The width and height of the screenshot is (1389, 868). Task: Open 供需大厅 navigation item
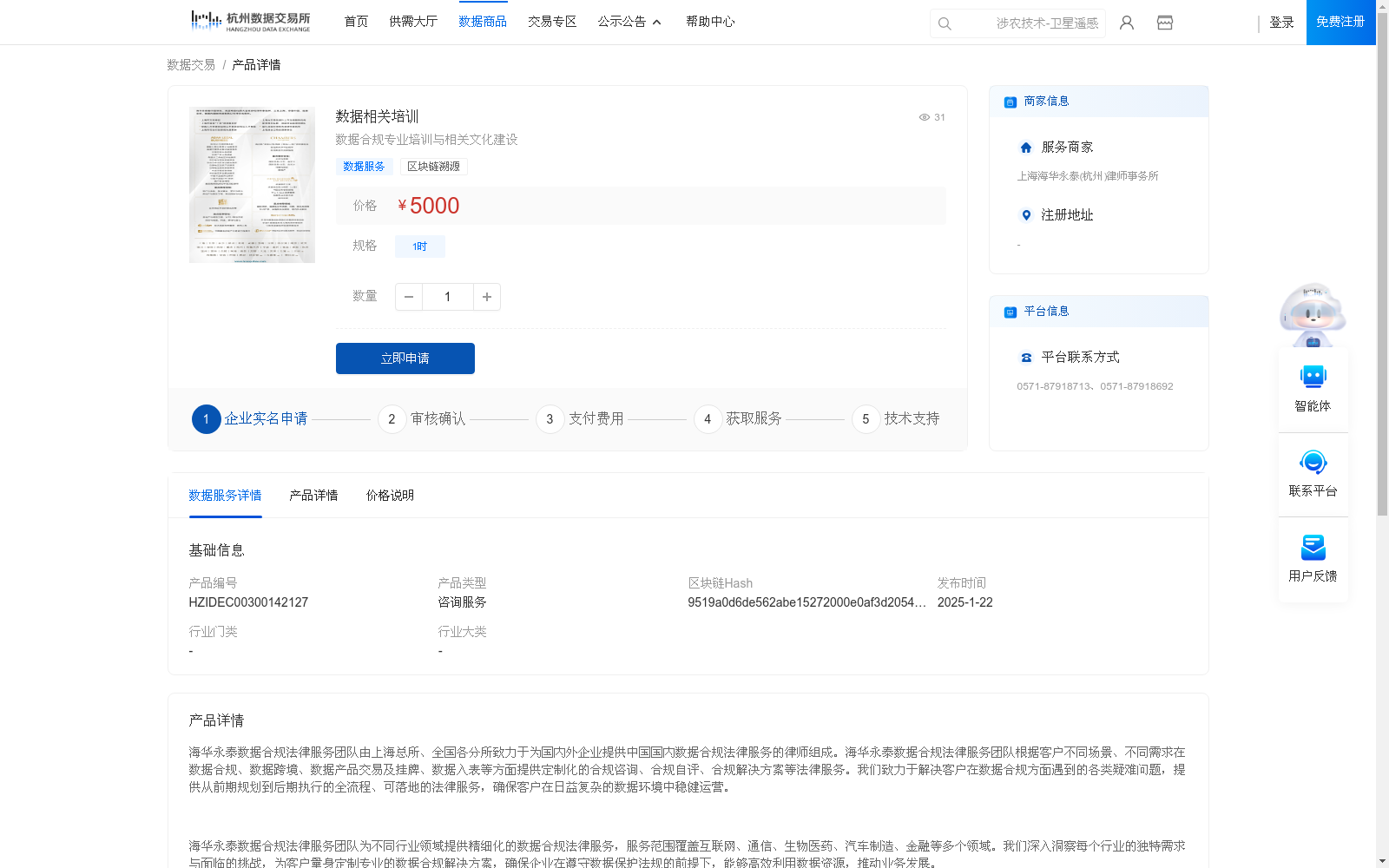click(x=413, y=22)
